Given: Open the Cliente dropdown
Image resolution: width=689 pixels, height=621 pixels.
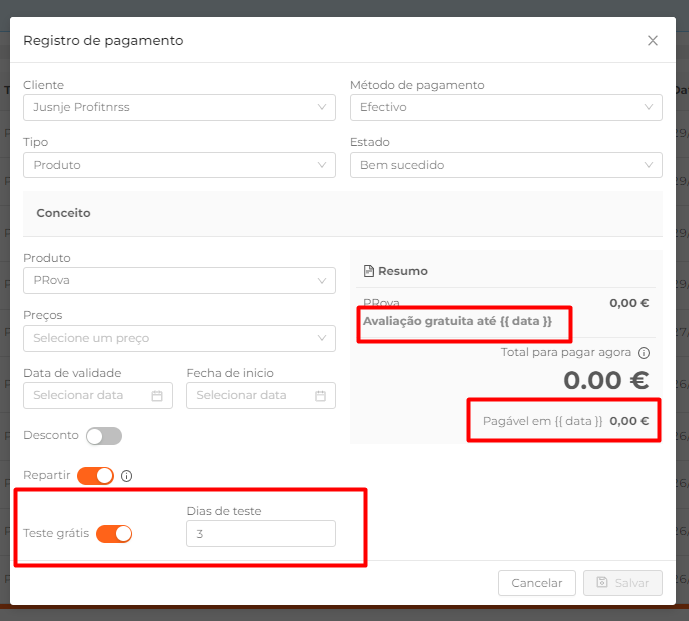Looking at the screenshot, I should pos(179,107).
